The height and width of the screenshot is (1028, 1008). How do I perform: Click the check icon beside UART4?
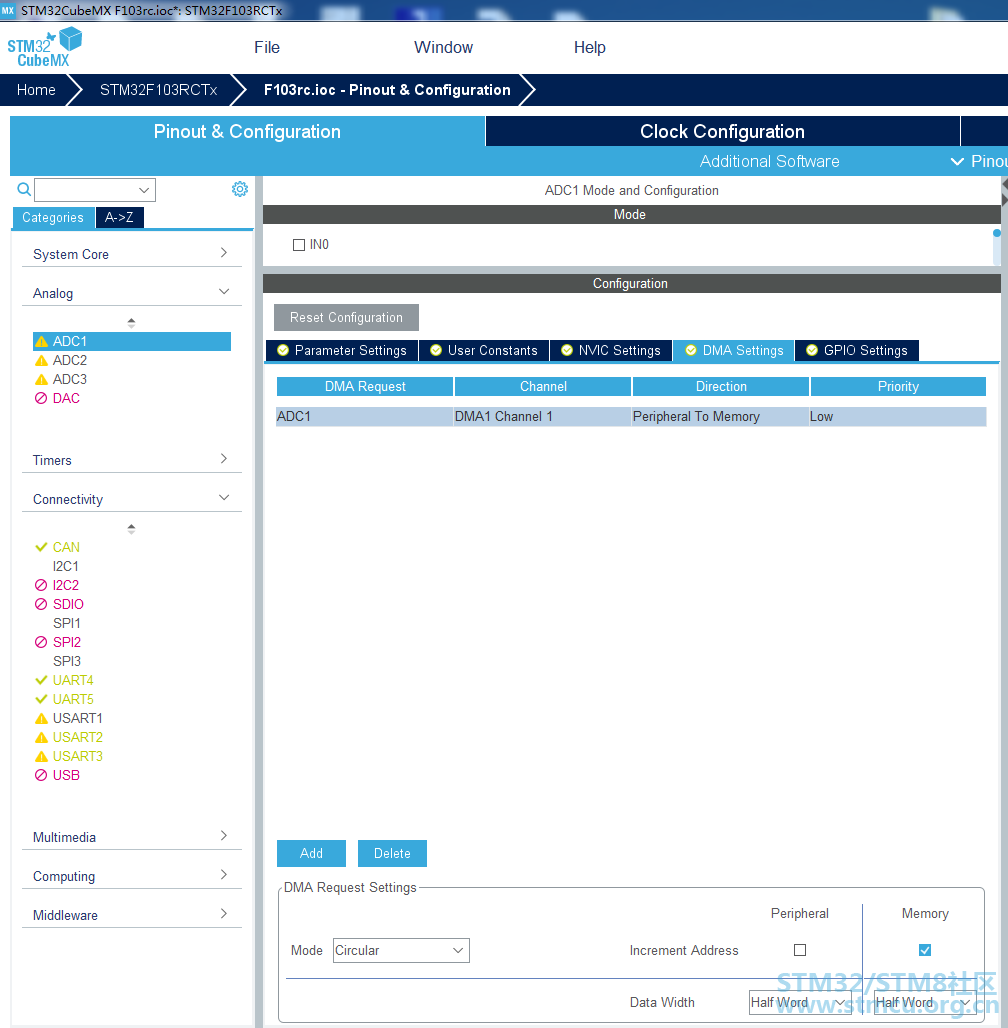(x=41, y=680)
